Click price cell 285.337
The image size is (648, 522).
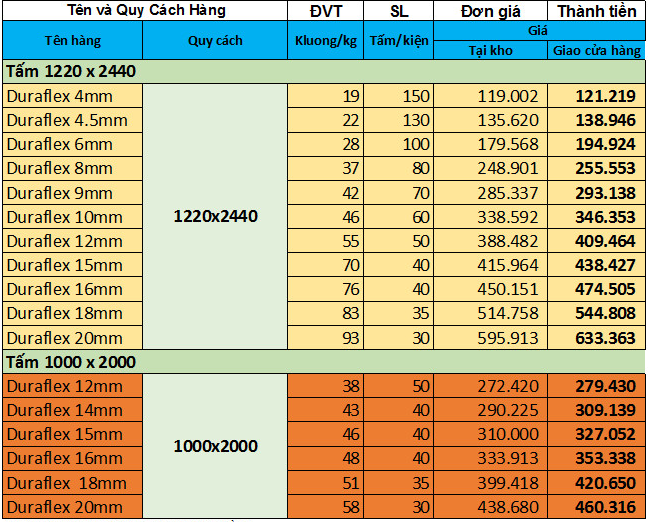tap(491, 193)
